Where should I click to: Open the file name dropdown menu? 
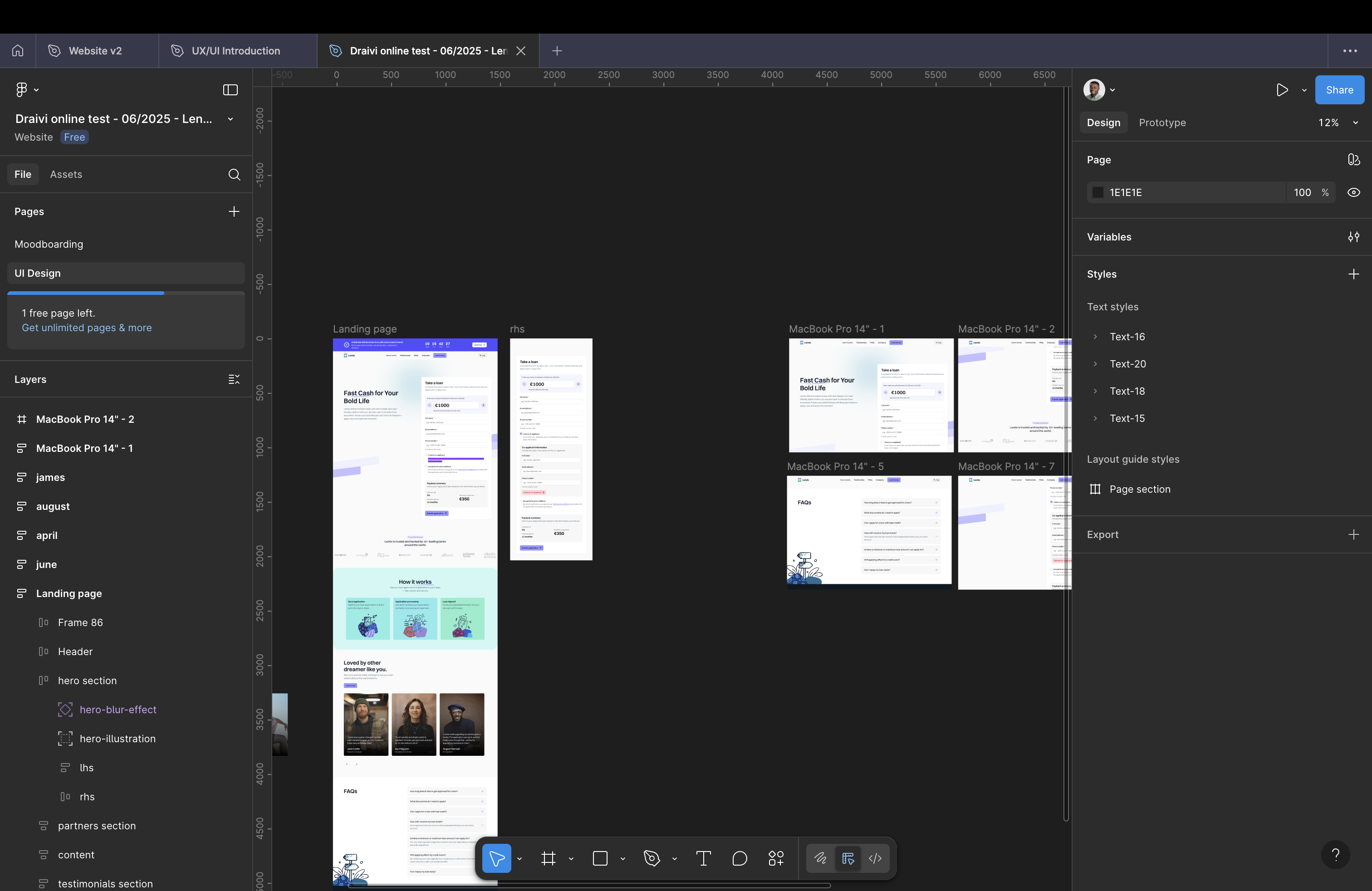tap(230, 119)
